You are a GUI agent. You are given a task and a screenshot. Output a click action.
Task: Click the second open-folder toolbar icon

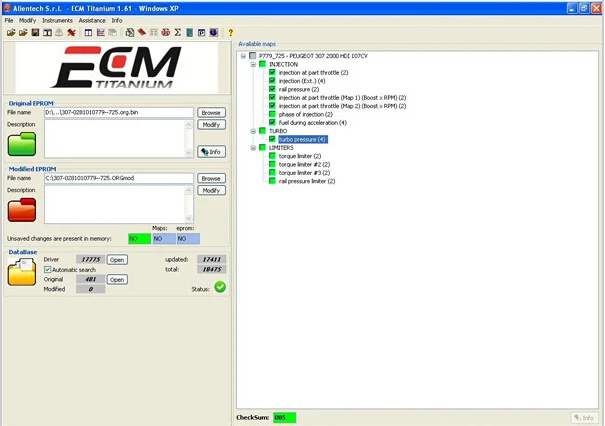point(23,33)
